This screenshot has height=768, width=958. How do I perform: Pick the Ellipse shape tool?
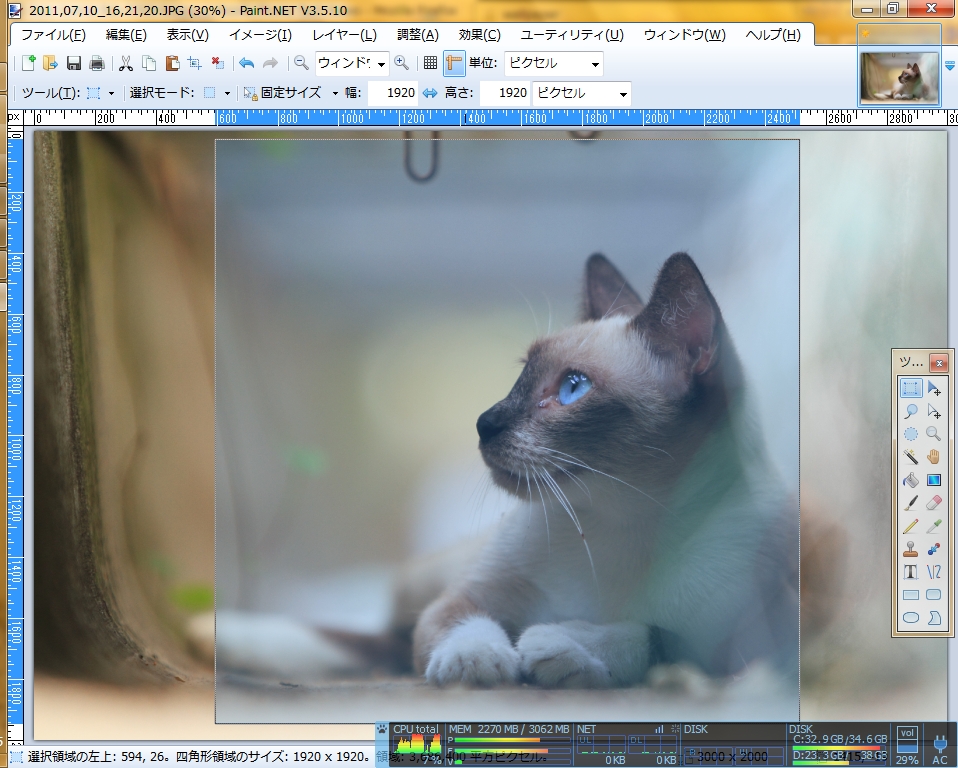[910, 618]
